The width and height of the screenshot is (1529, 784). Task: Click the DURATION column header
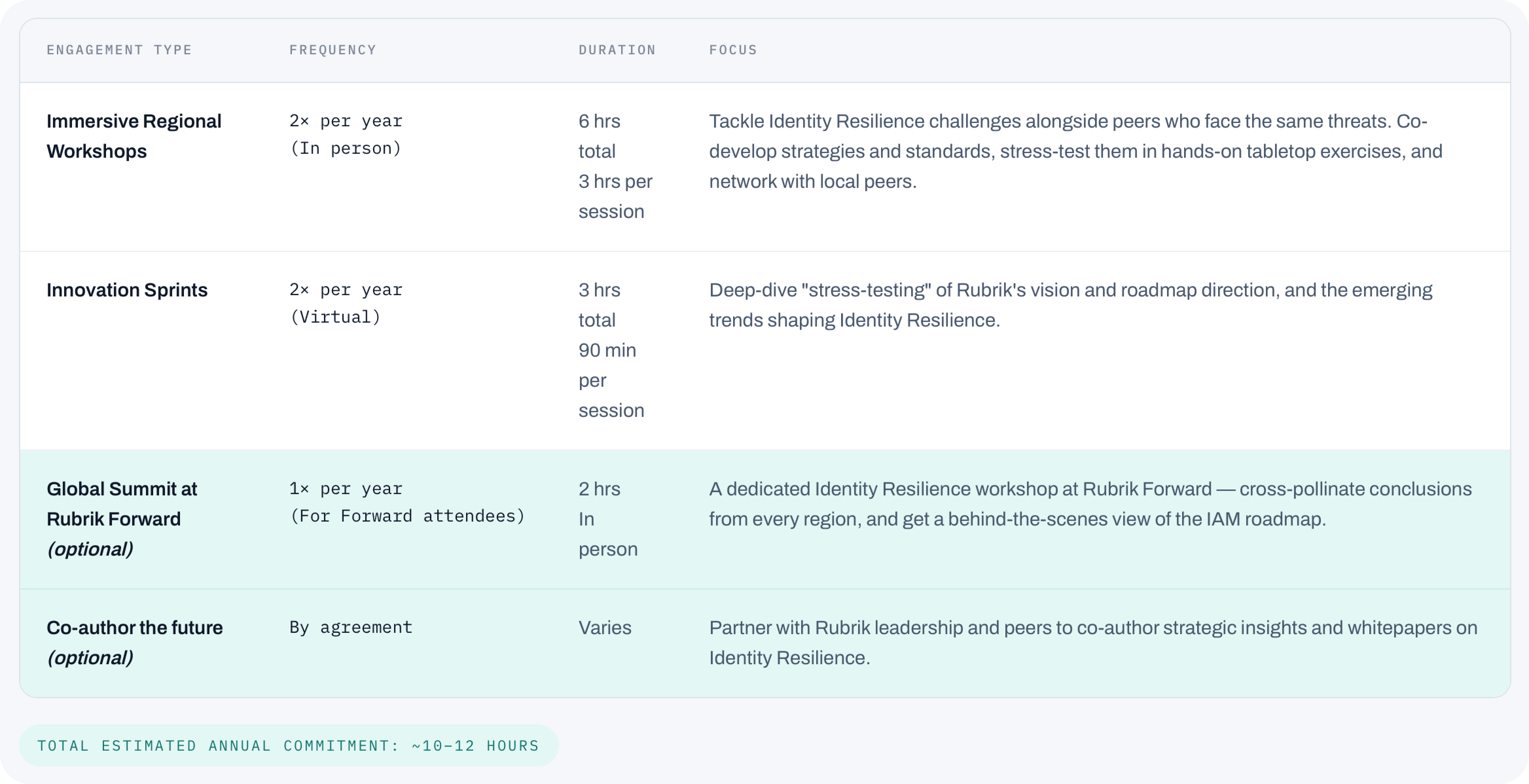pyautogui.click(x=617, y=50)
